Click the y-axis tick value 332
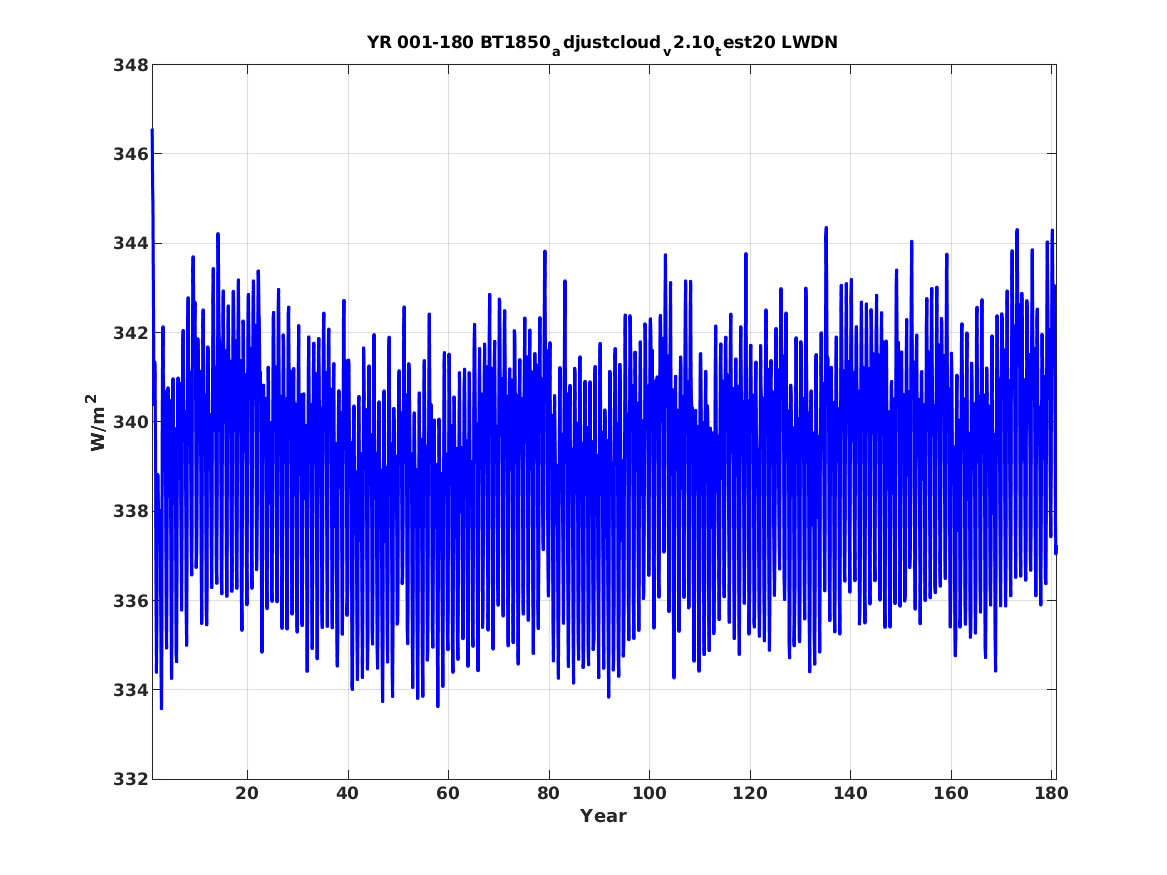 pyautogui.click(x=130, y=779)
